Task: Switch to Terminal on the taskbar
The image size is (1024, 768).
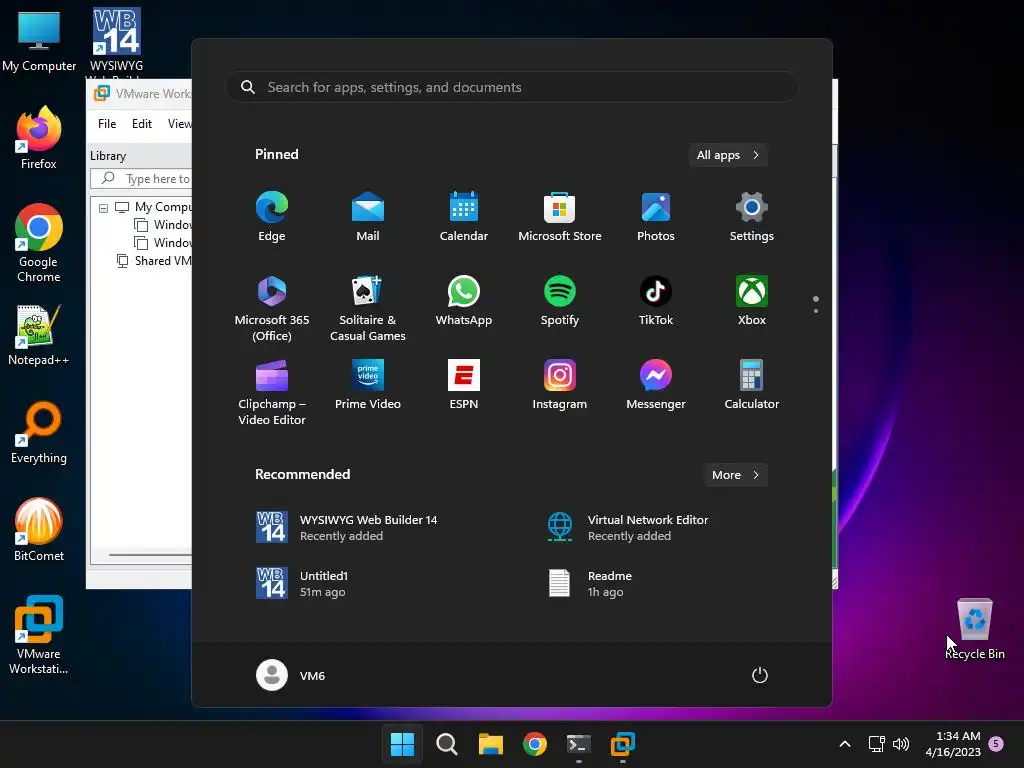Action: tap(579, 744)
